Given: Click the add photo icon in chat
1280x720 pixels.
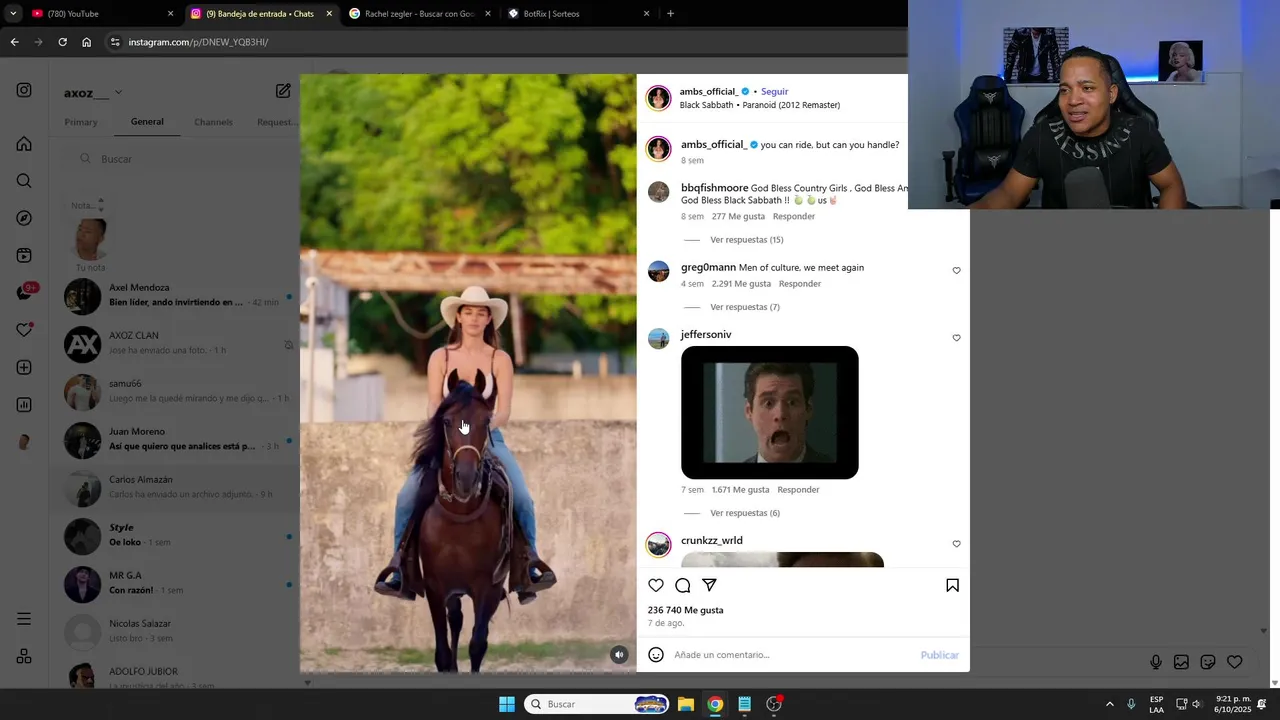Looking at the screenshot, I should pyautogui.click(x=1181, y=662).
